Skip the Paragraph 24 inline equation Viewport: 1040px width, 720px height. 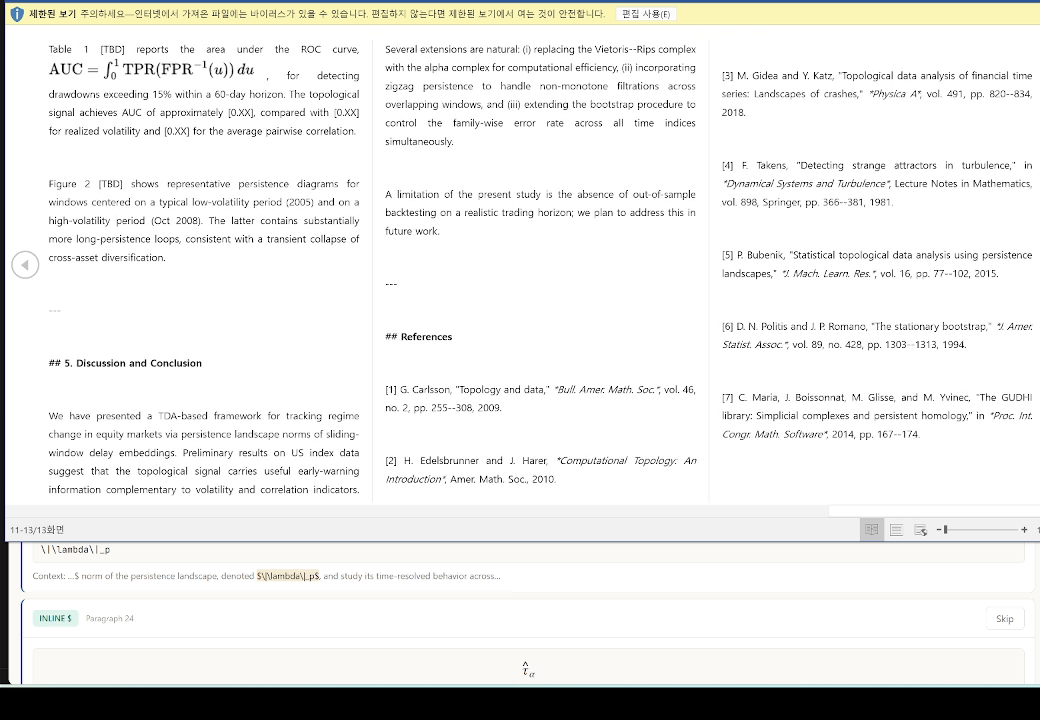1004,619
